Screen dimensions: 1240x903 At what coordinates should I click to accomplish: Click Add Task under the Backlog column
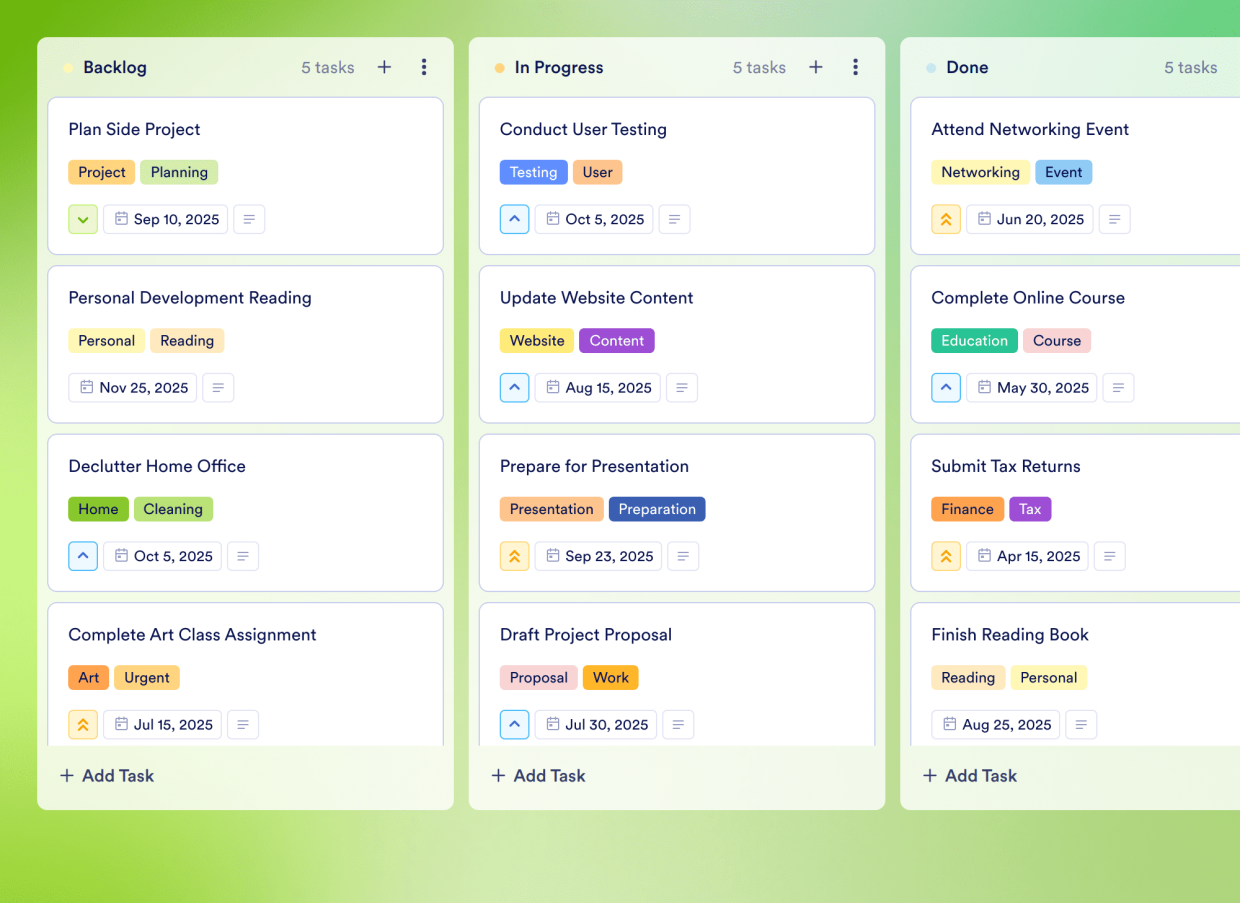[106, 775]
